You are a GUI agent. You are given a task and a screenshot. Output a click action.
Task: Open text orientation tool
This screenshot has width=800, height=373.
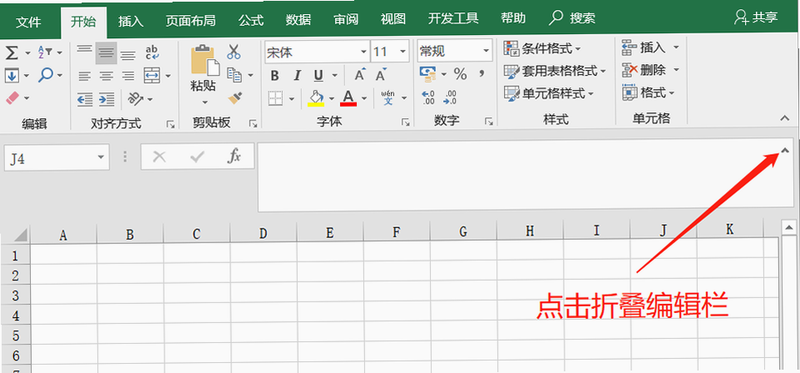click(x=135, y=98)
